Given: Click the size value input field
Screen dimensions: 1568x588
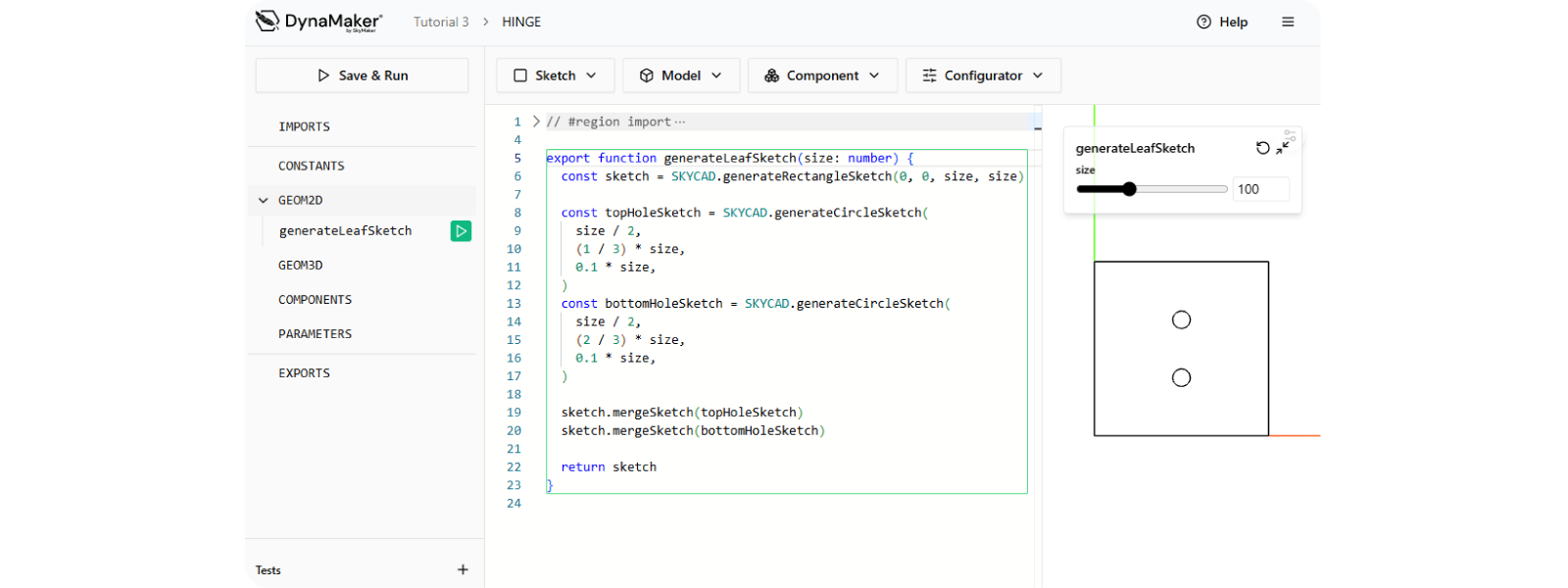Looking at the screenshot, I should coord(1260,189).
